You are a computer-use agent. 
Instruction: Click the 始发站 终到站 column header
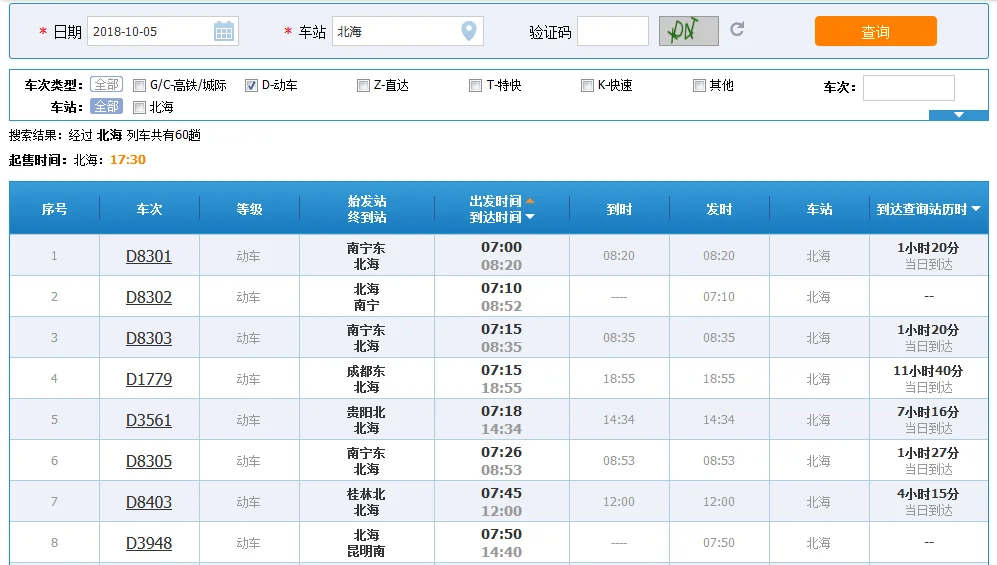(367, 208)
